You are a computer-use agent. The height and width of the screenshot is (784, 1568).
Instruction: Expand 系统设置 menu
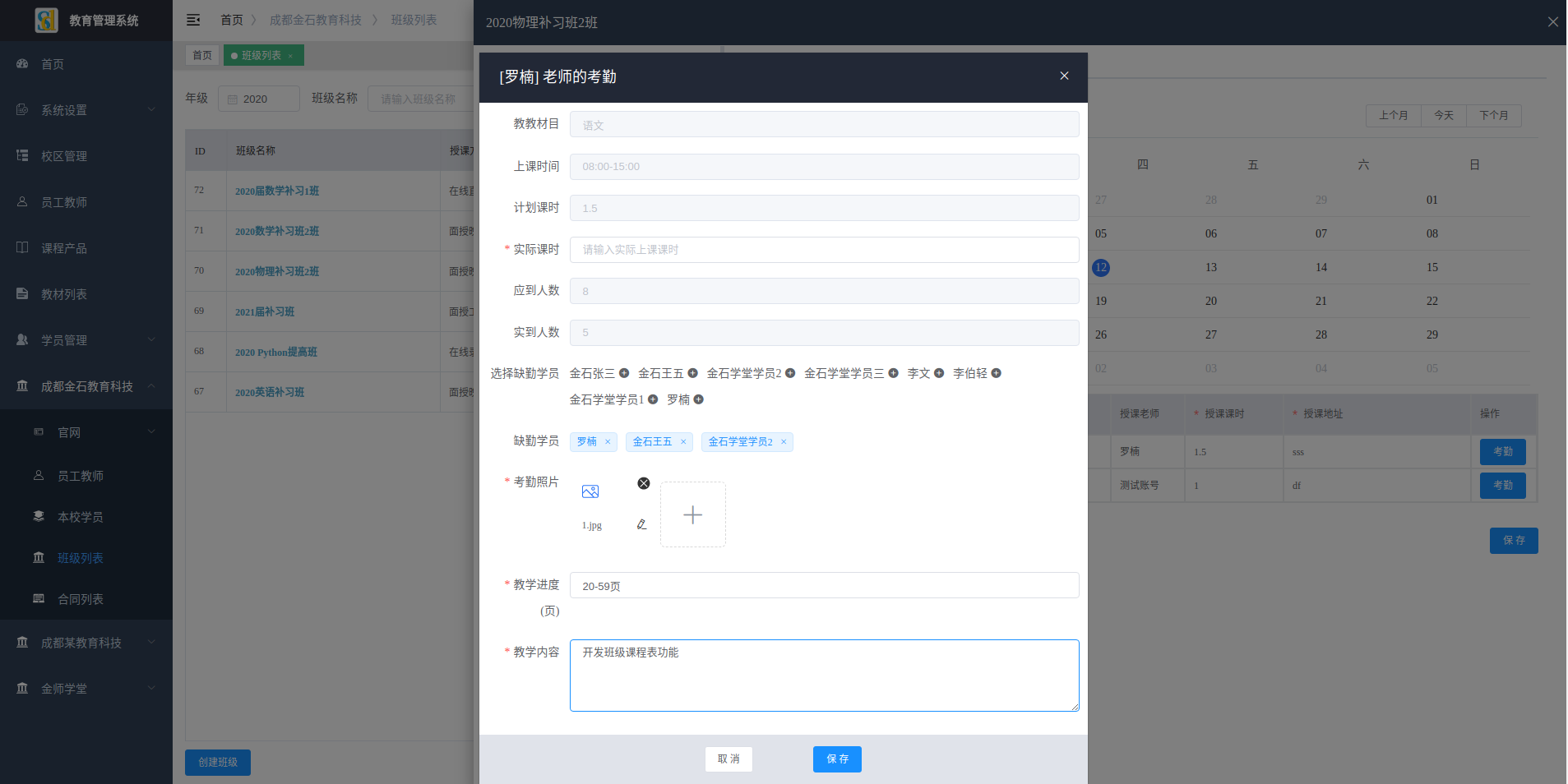point(86,110)
